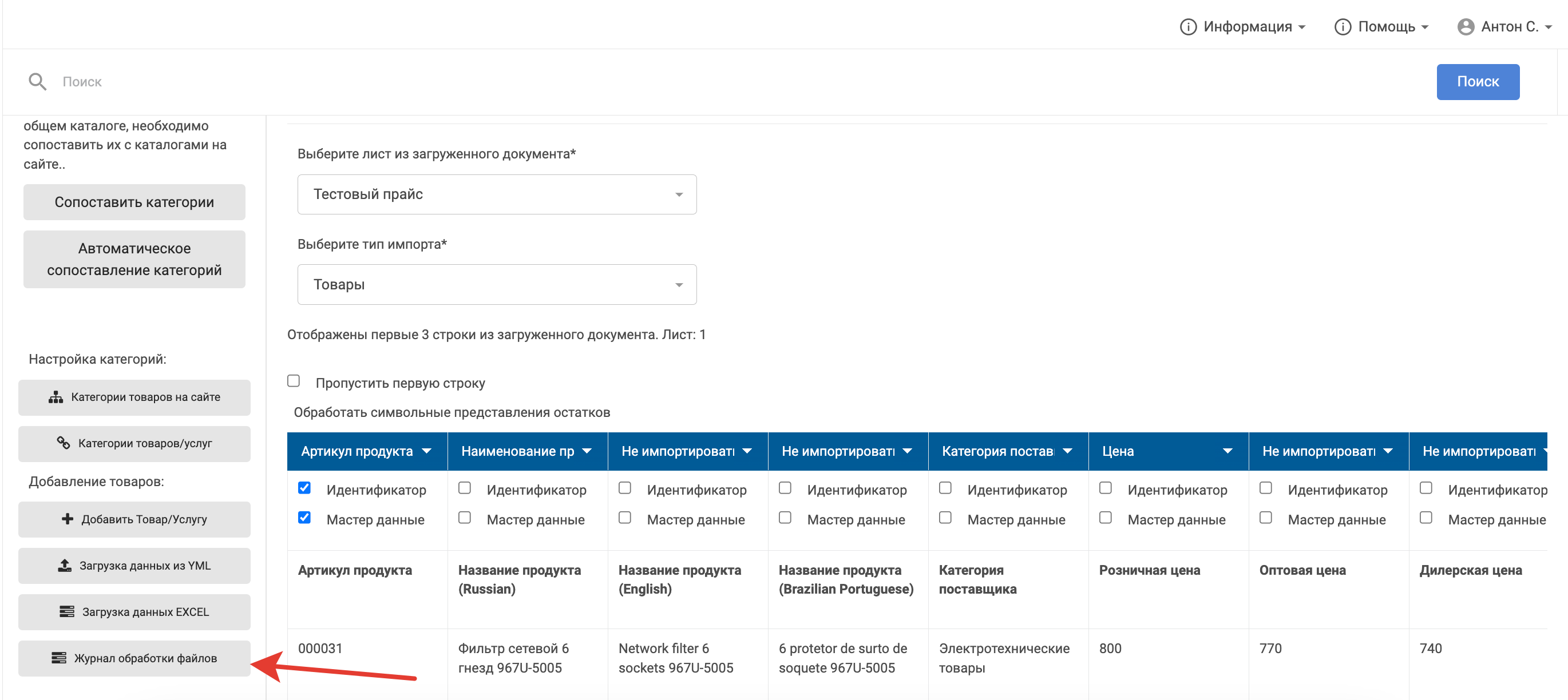Click Автоматическое сопоставление категорий button
The image size is (1568, 700).
[x=134, y=259]
